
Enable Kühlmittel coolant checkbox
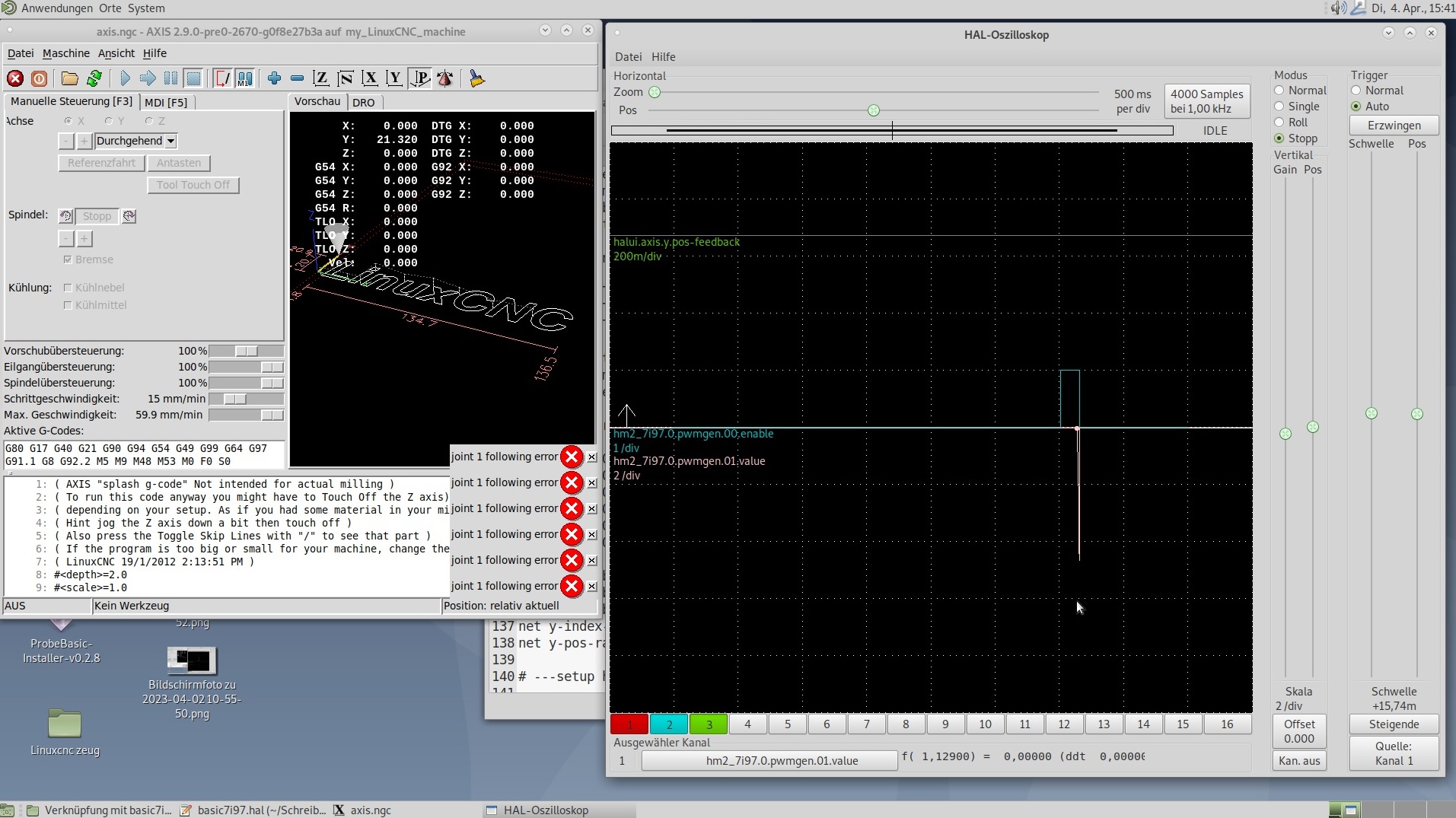[x=68, y=305]
